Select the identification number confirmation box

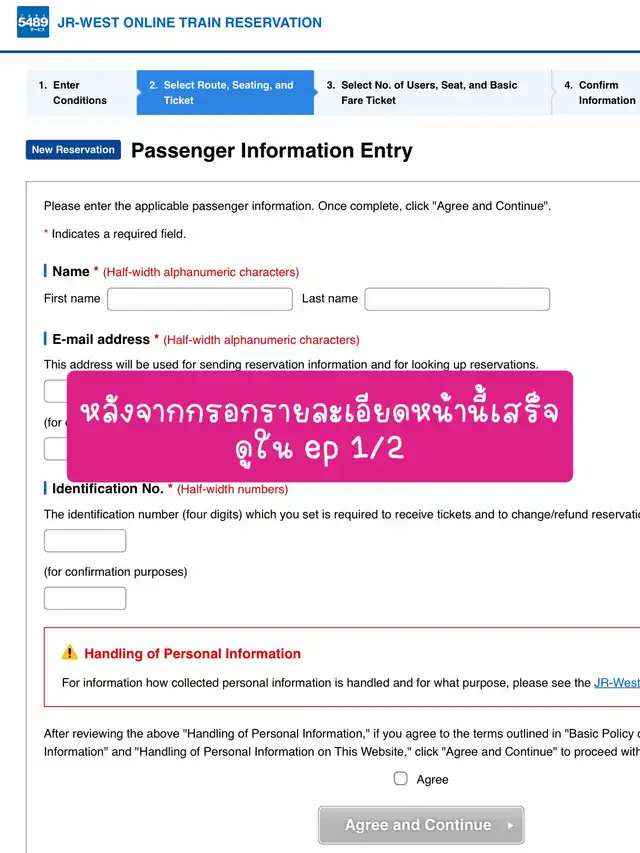click(x=85, y=598)
